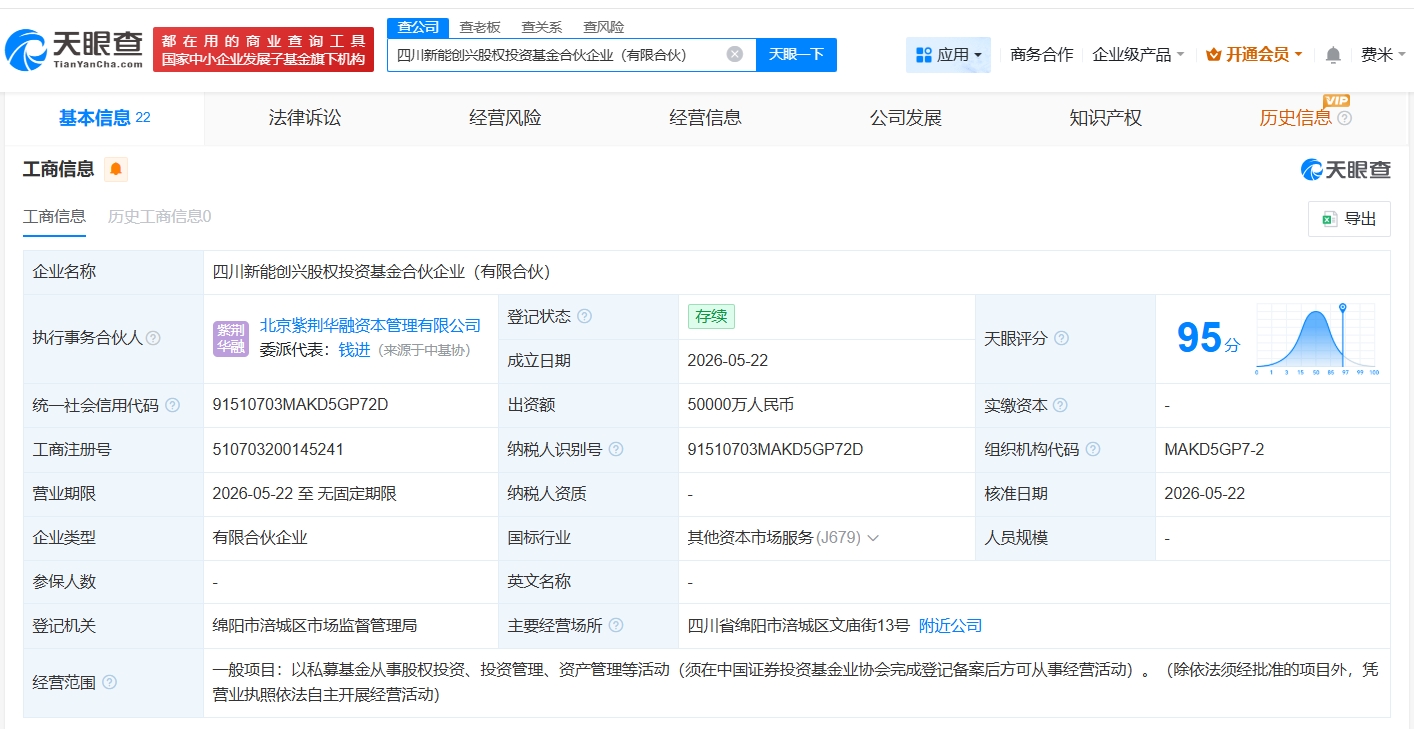Clear the search box with the X icon

734,54
